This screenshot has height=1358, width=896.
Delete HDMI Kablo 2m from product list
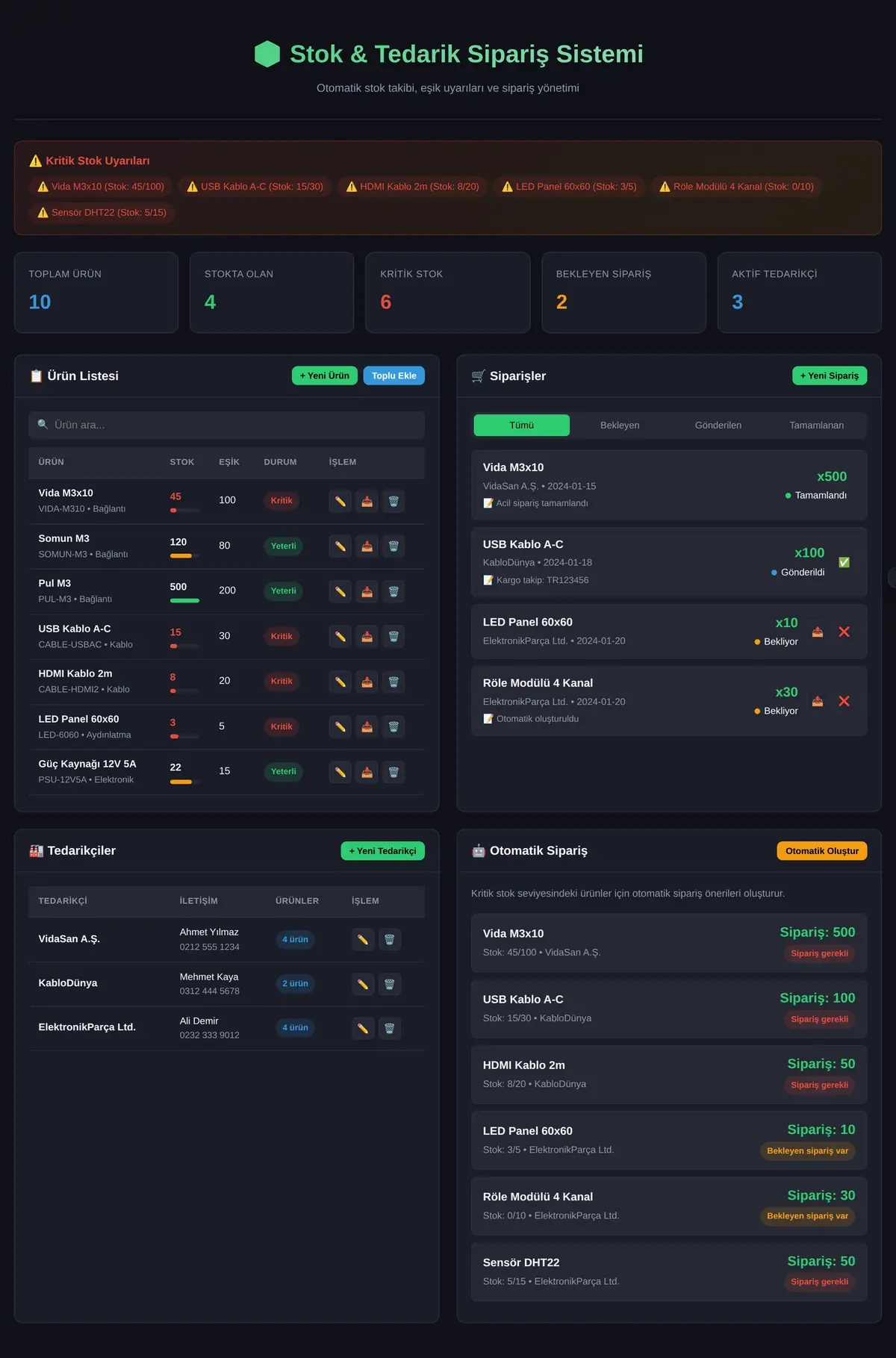(x=393, y=682)
